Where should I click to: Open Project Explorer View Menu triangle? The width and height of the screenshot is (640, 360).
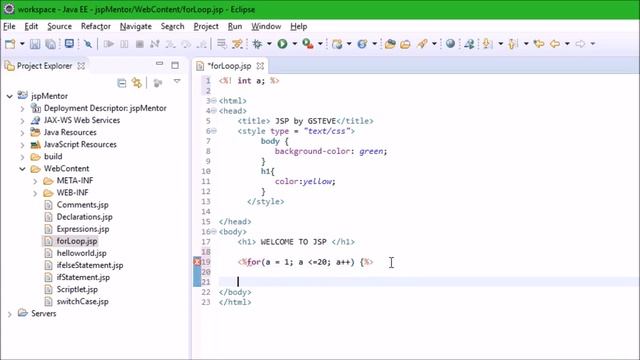click(x=177, y=81)
